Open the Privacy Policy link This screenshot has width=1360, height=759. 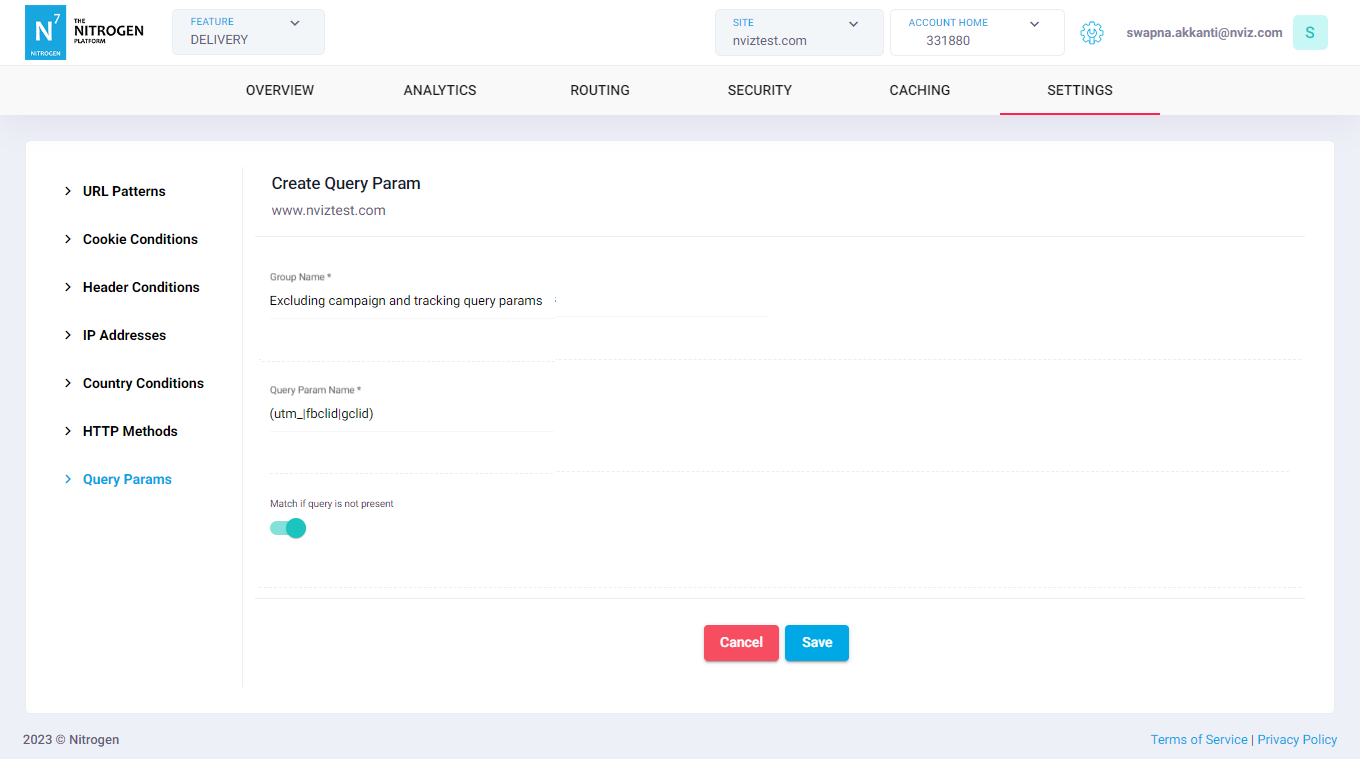(x=1297, y=740)
